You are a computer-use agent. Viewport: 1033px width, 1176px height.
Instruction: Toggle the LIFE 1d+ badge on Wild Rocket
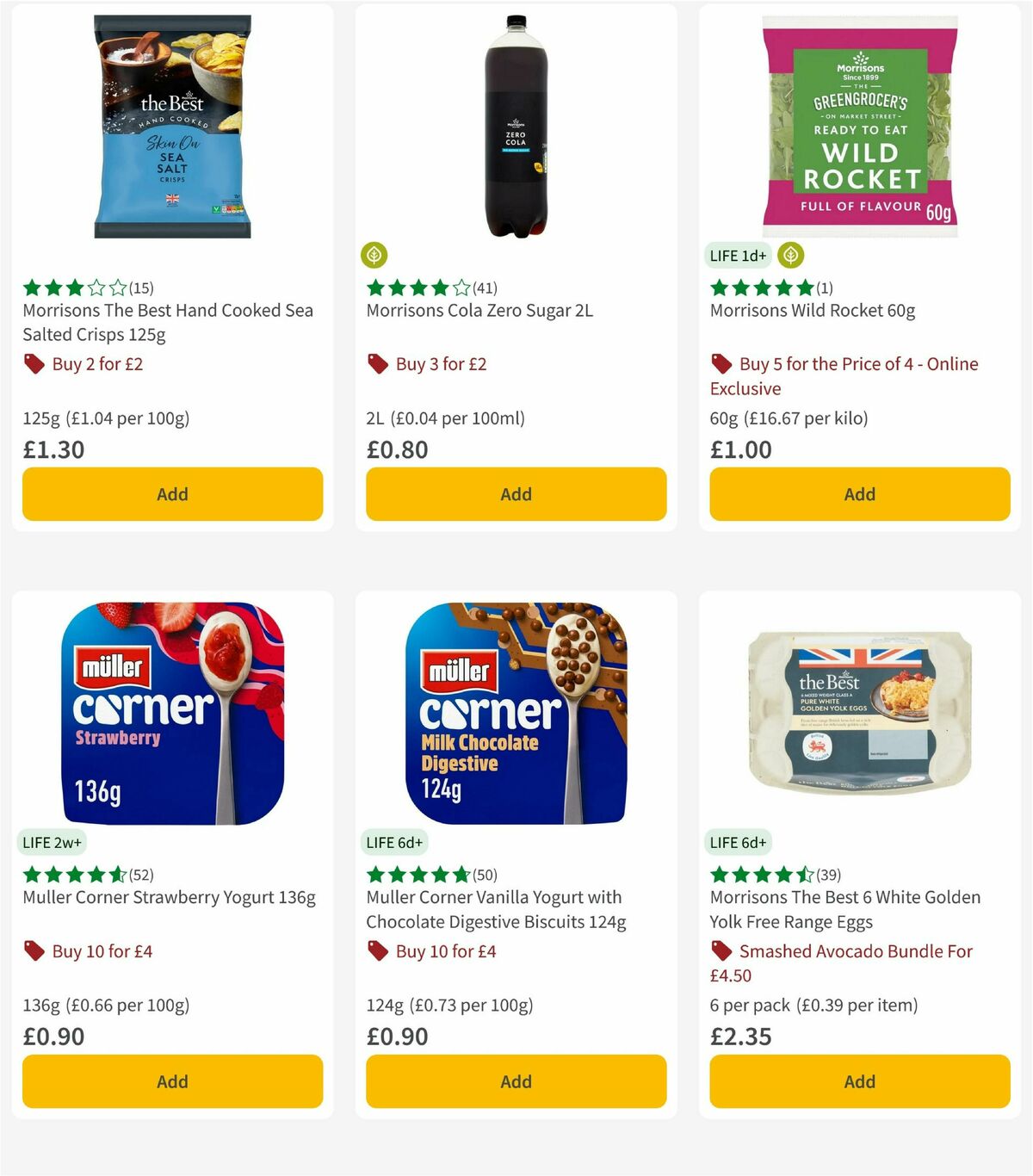click(737, 256)
